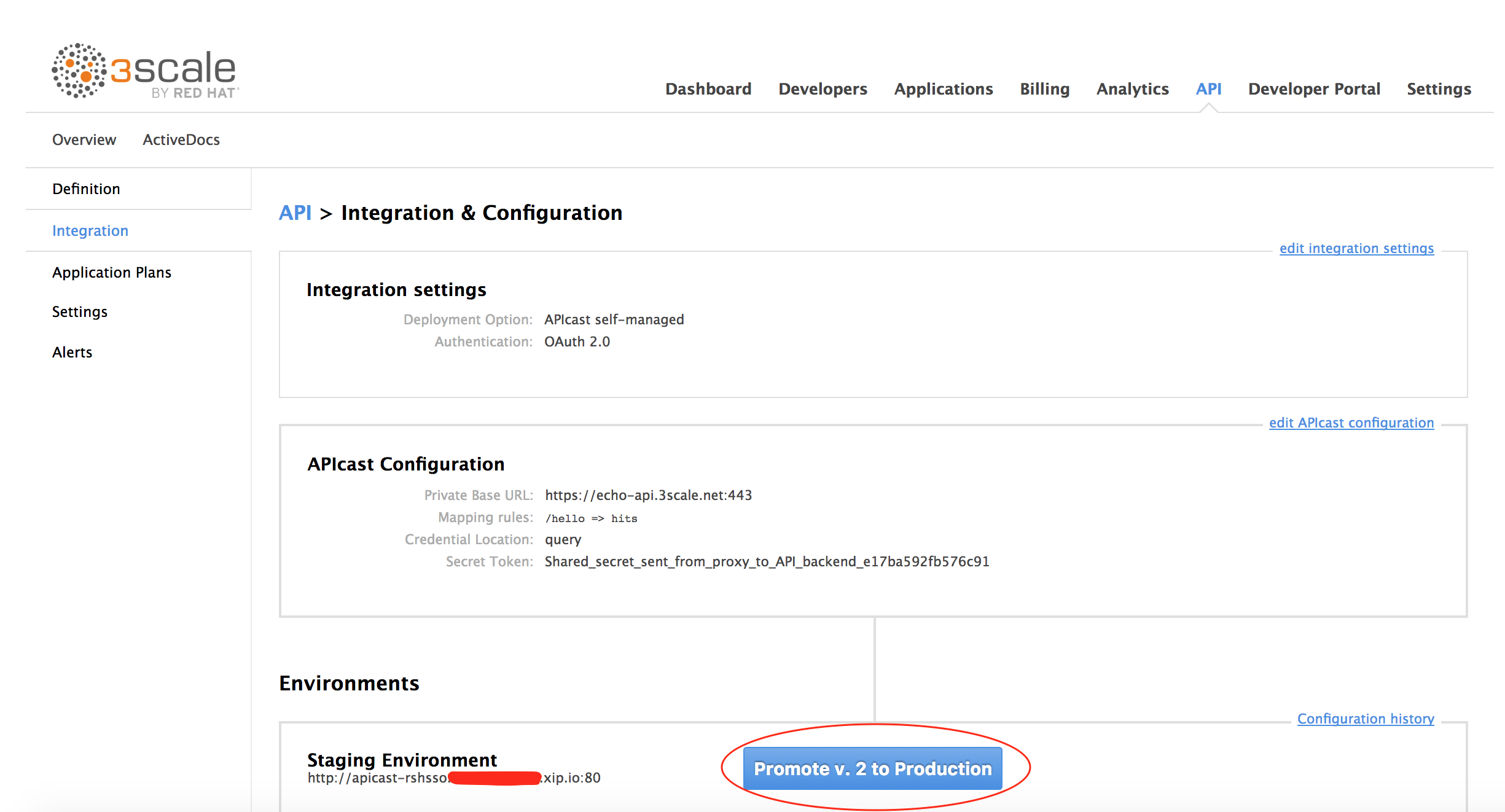Open the Applications menu
The image size is (1505, 812).
pos(943,89)
